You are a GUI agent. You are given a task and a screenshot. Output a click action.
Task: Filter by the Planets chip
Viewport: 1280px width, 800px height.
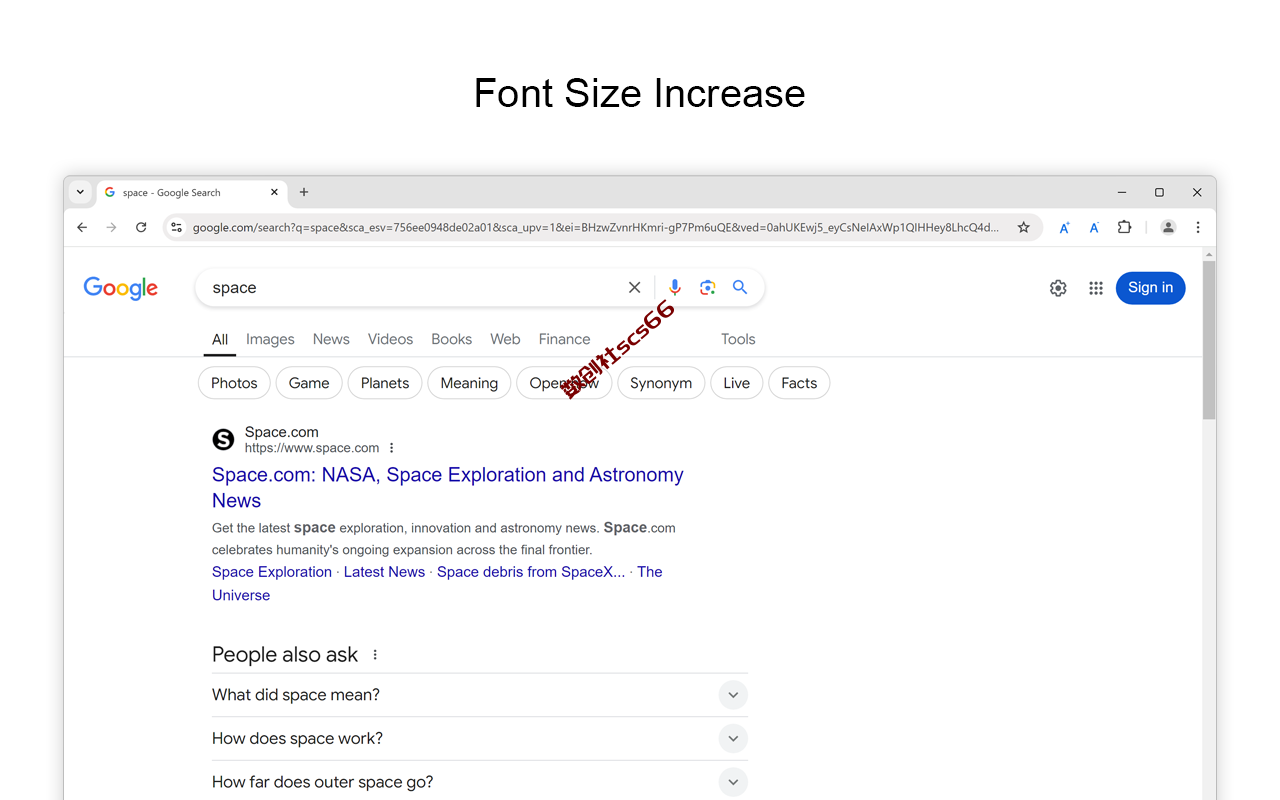point(385,383)
